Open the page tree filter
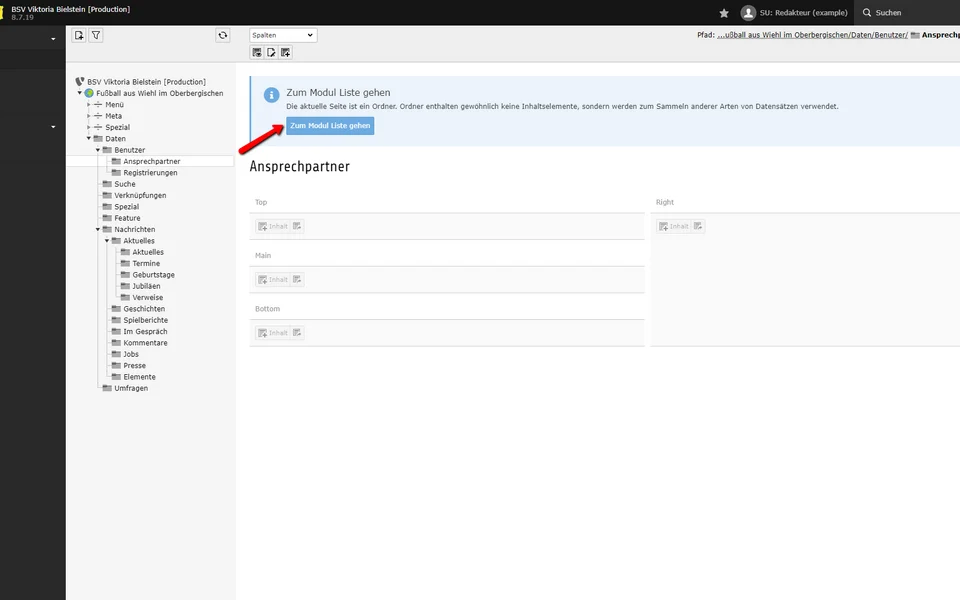Image resolution: width=960 pixels, height=600 pixels. tap(96, 35)
